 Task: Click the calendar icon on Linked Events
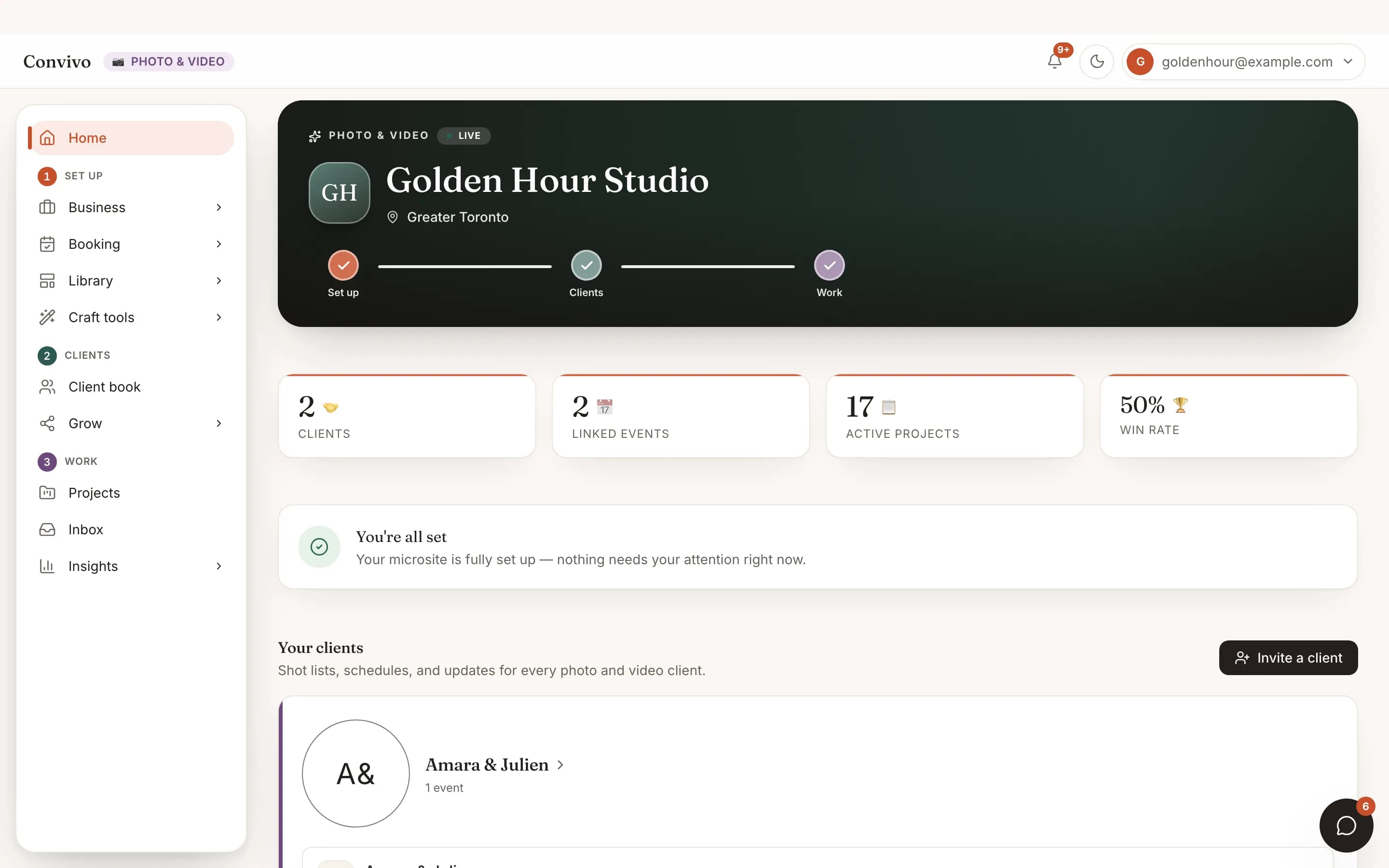click(604, 407)
